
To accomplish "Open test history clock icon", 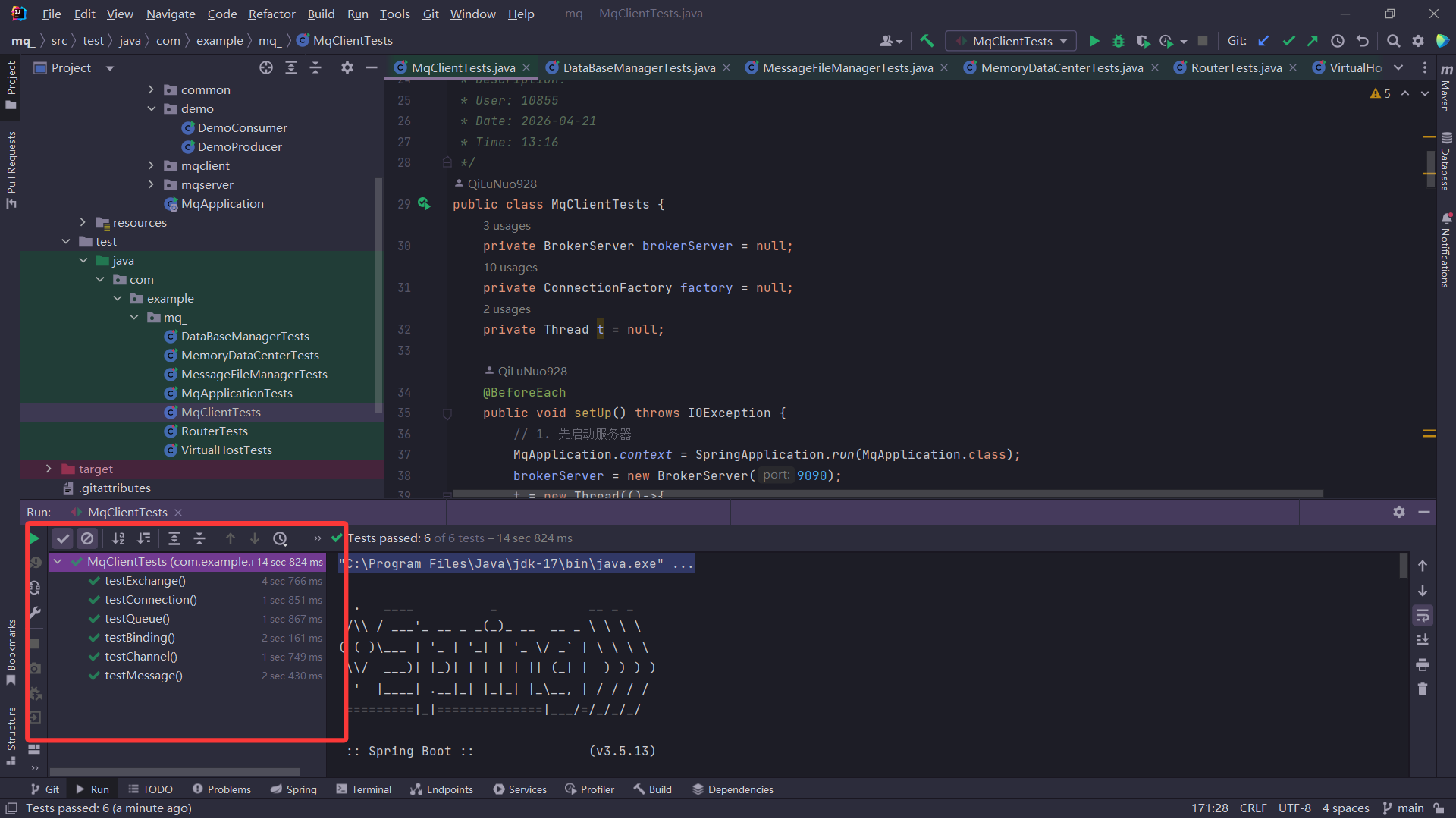I will [281, 538].
